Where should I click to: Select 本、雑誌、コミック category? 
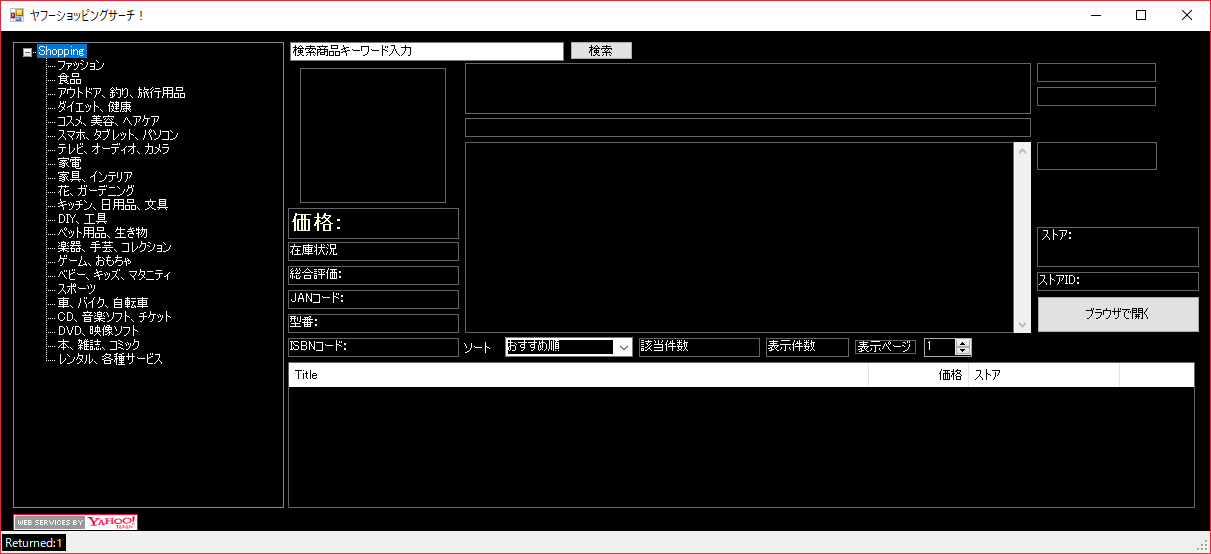(x=98, y=345)
